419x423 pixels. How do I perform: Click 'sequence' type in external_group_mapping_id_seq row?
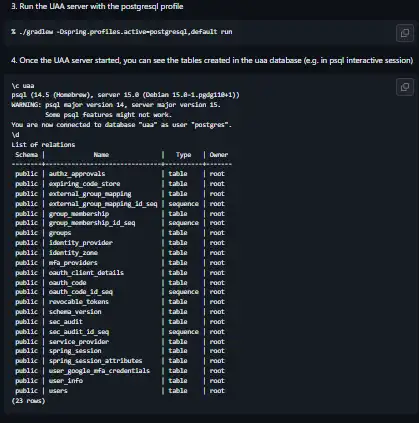click(183, 204)
